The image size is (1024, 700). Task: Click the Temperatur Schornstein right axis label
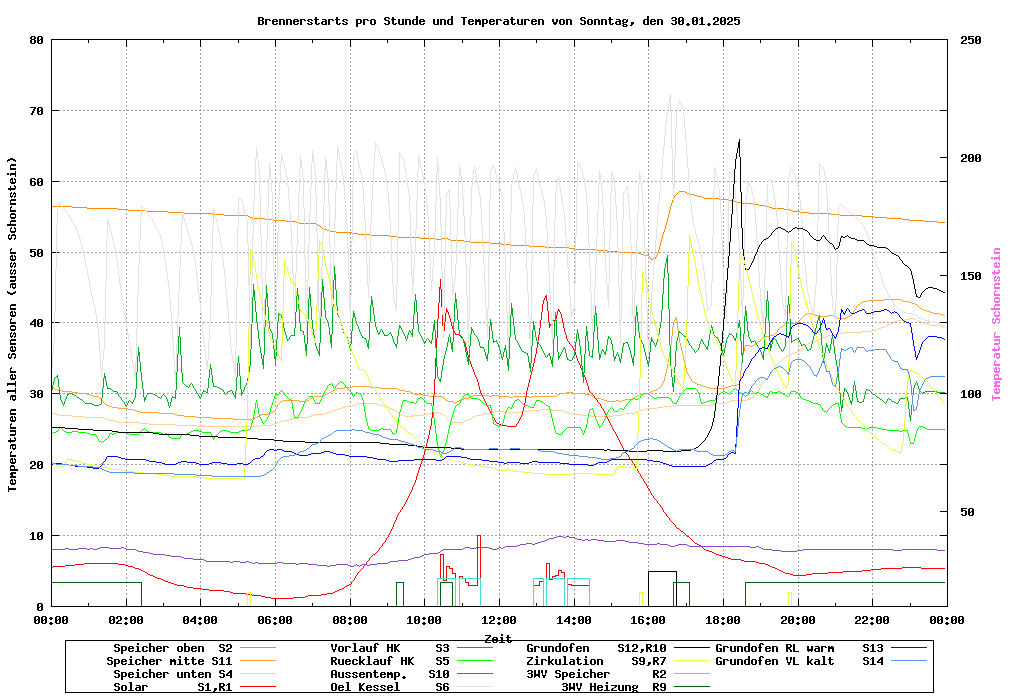coord(996,324)
